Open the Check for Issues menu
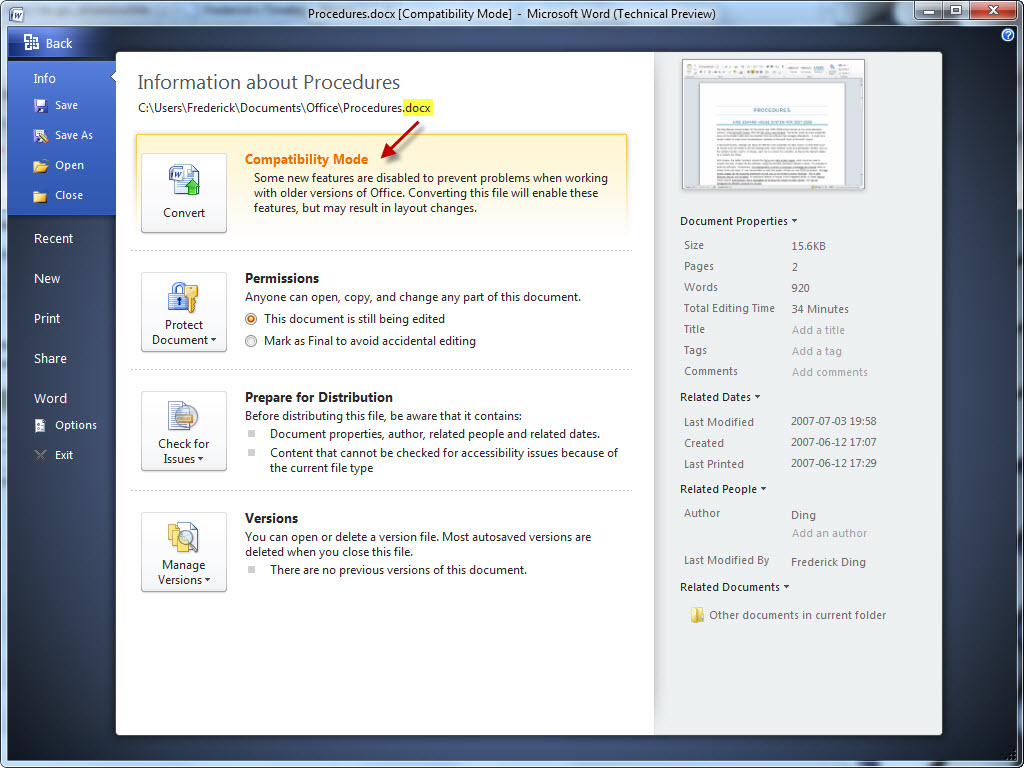This screenshot has height=768, width=1024. pos(184,431)
